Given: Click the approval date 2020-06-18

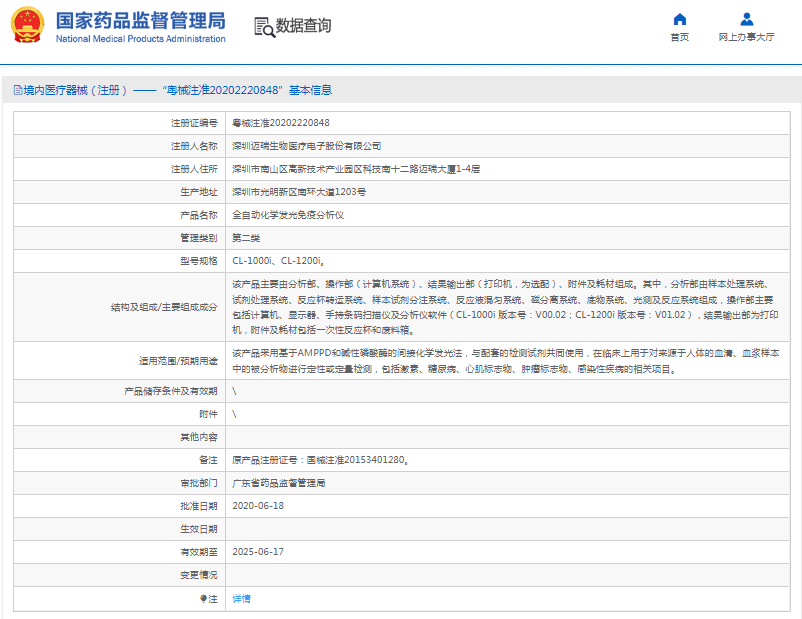Looking at the screenshot, I should tap(258, 506).
